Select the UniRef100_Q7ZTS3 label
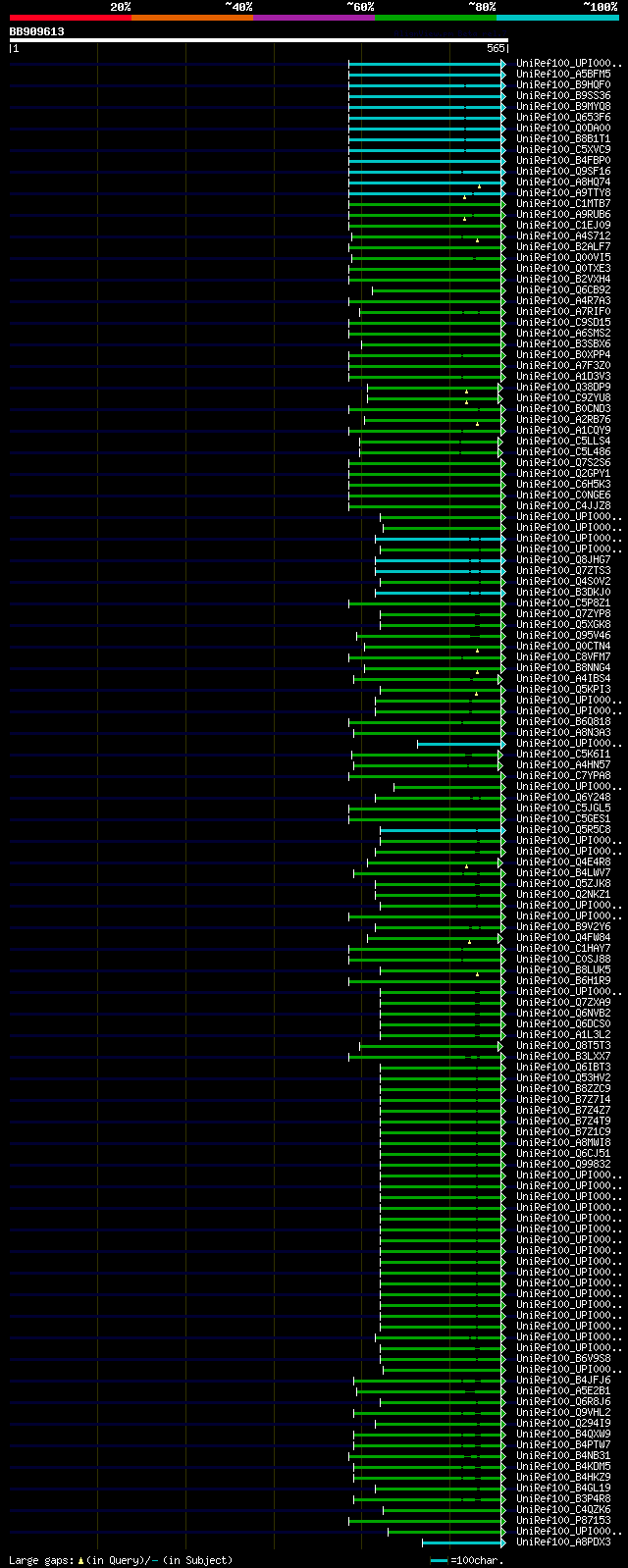This screenshot has height=1568, width=628. click(563, 571)
